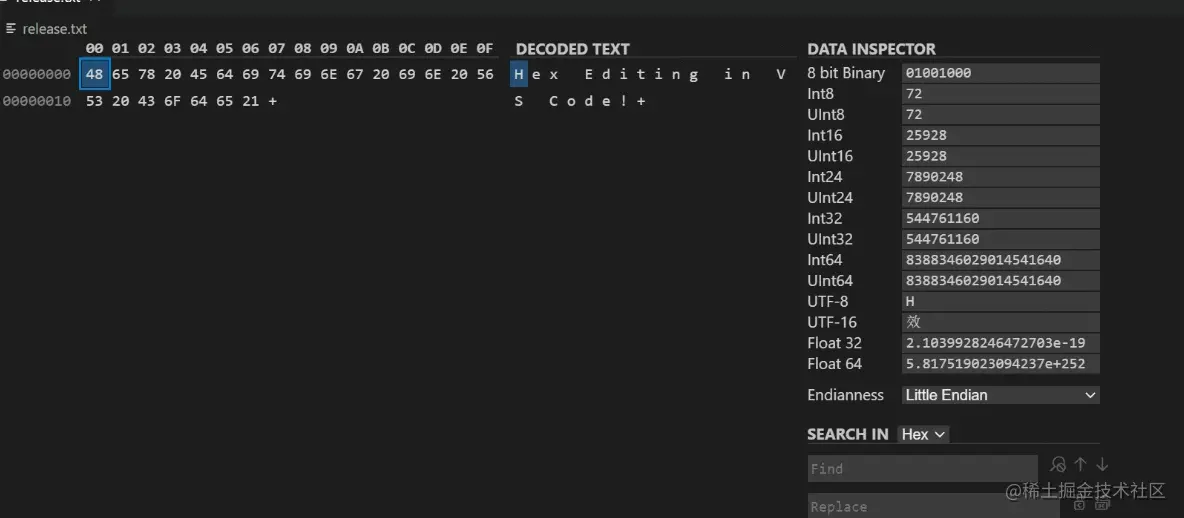
Task: Click the UTF-16 value field
Action: point(1001,322)
